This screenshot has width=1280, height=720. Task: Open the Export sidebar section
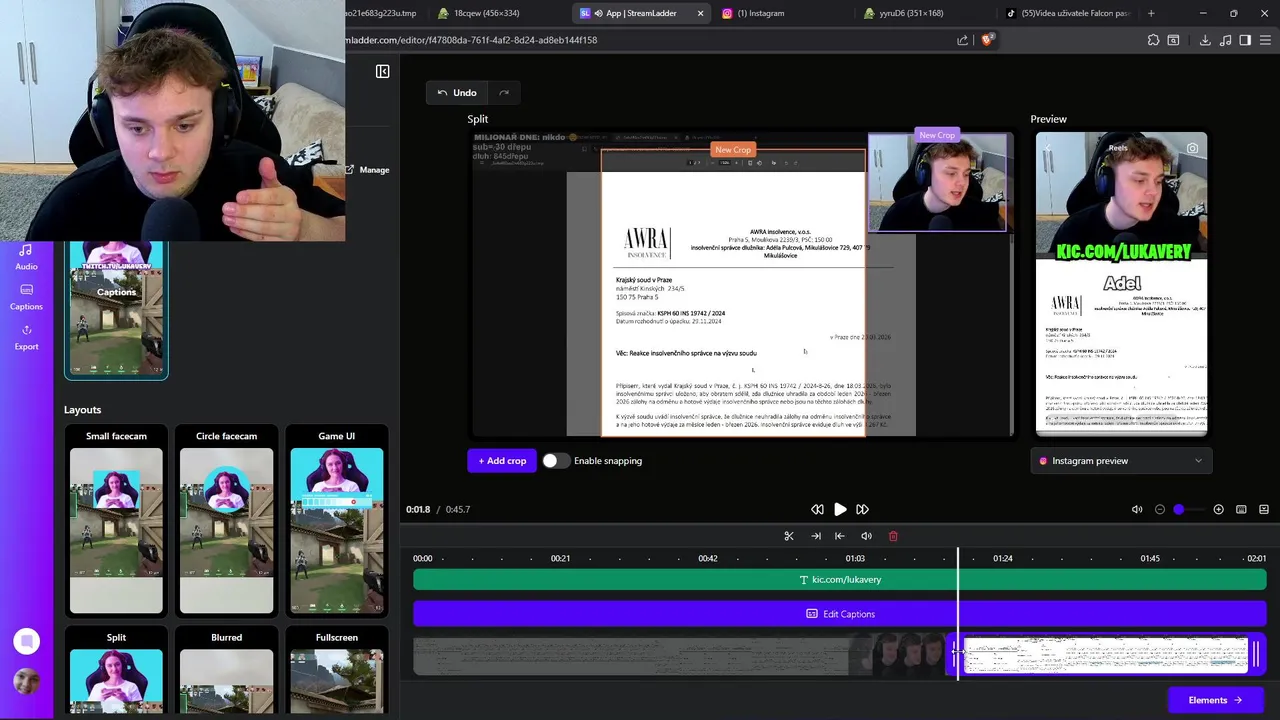[26, 338]
